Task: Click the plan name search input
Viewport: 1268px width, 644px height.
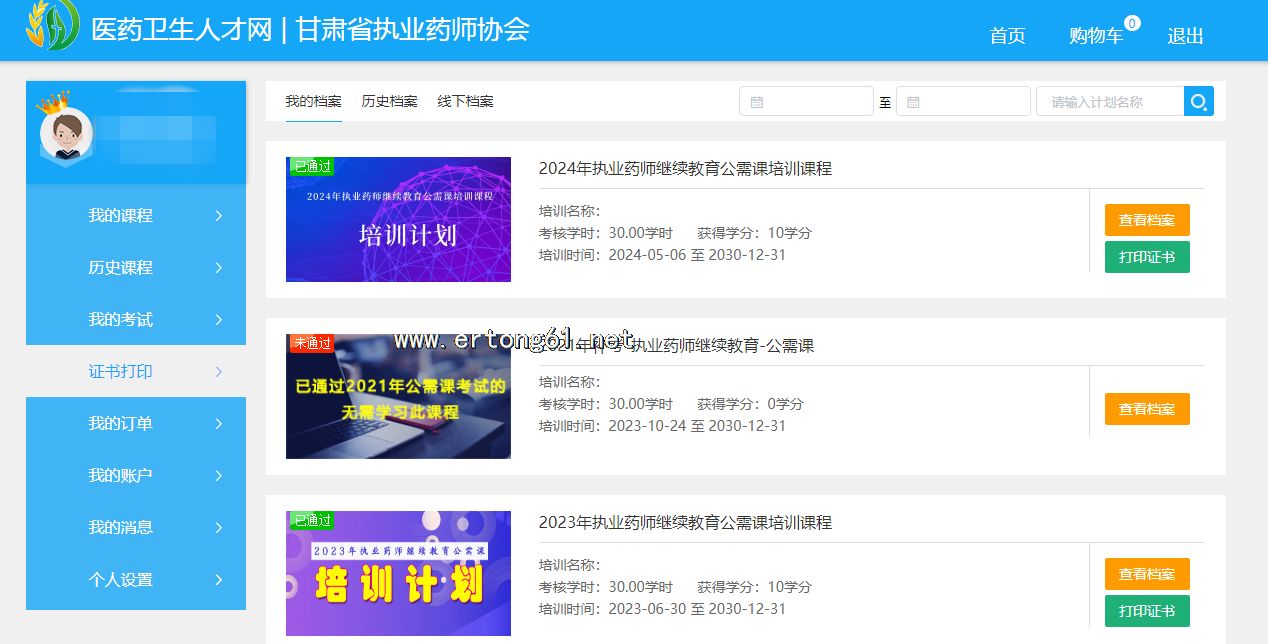Action: click(x=1109, y=101)
